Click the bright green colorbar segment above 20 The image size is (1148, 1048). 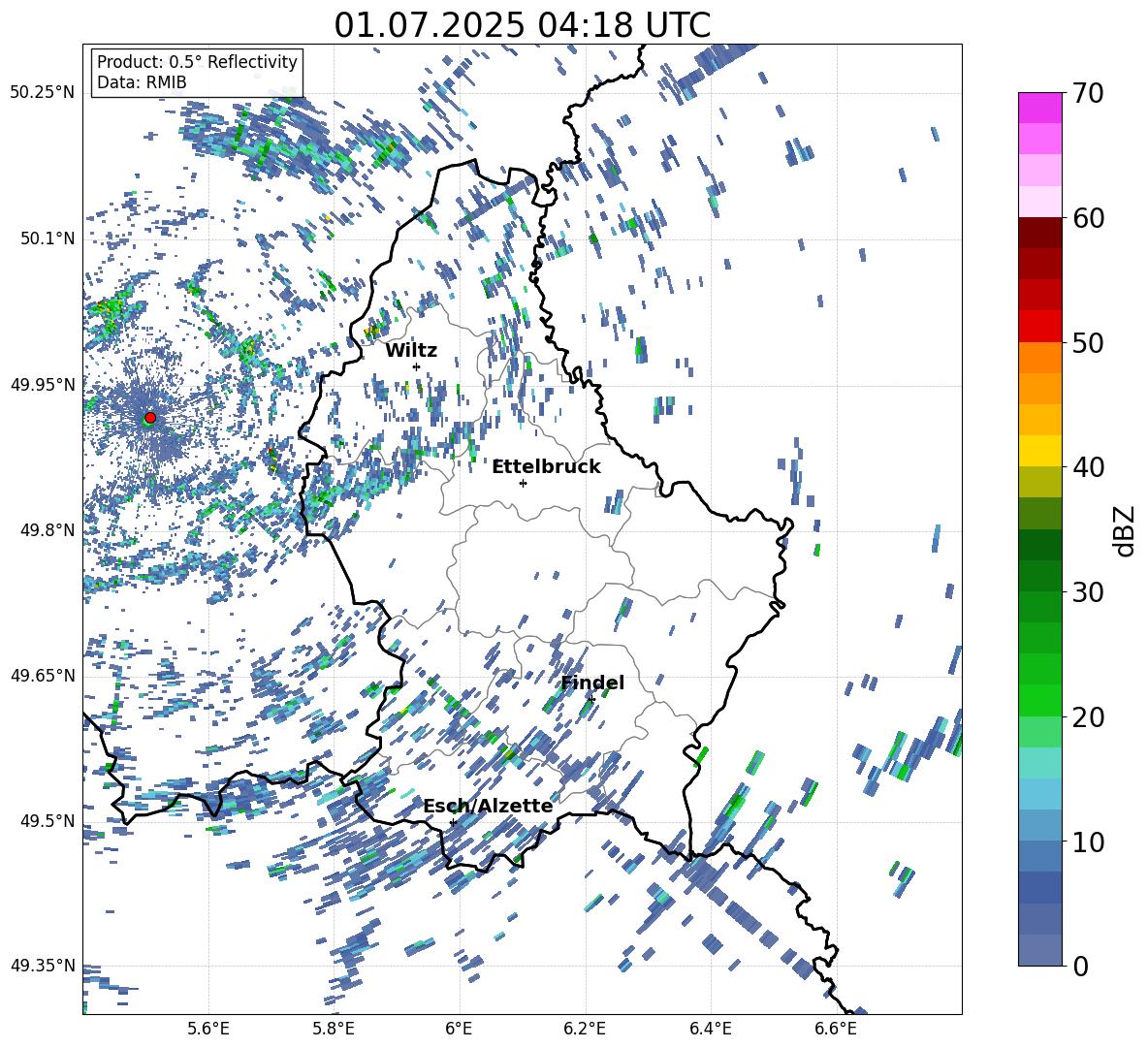[1039, 700]
